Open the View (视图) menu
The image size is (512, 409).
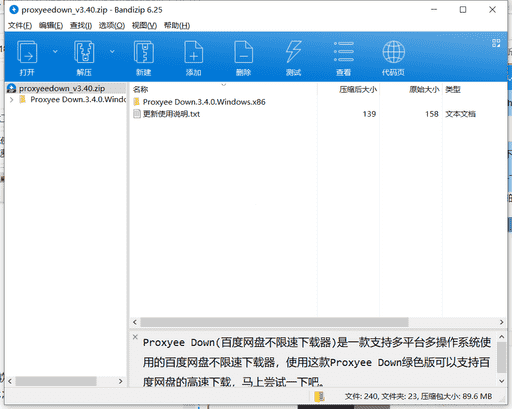(144, 25)
